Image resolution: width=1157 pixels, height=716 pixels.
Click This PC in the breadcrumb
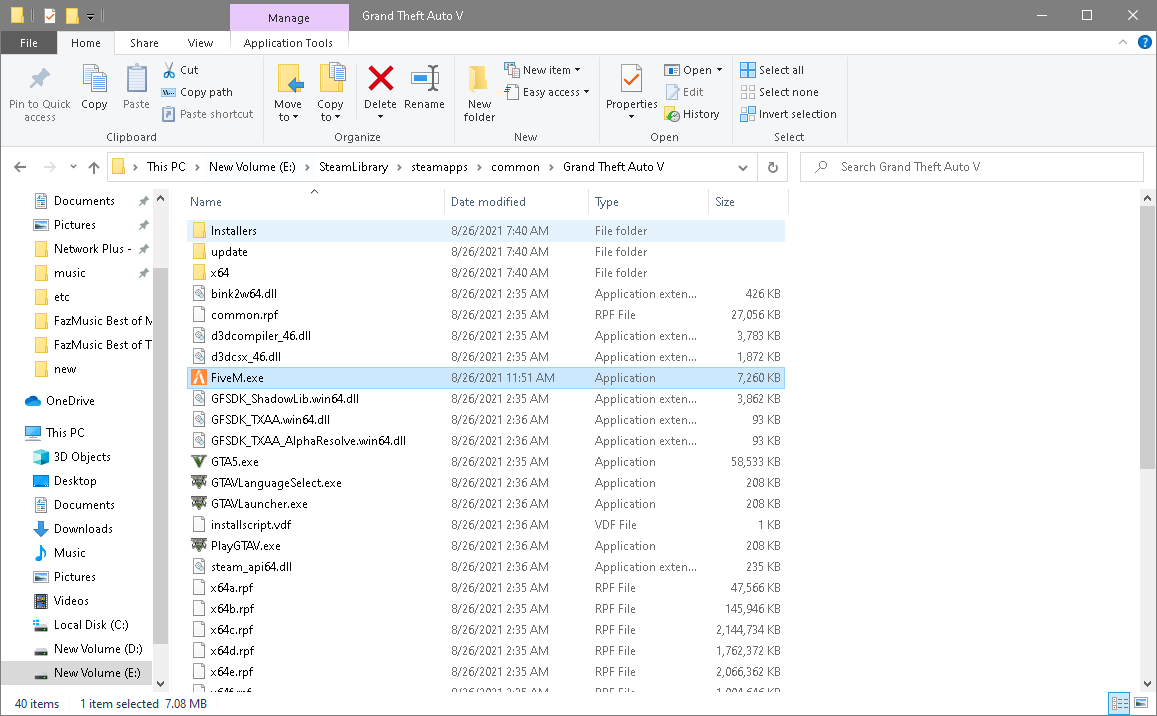point(166,168)
